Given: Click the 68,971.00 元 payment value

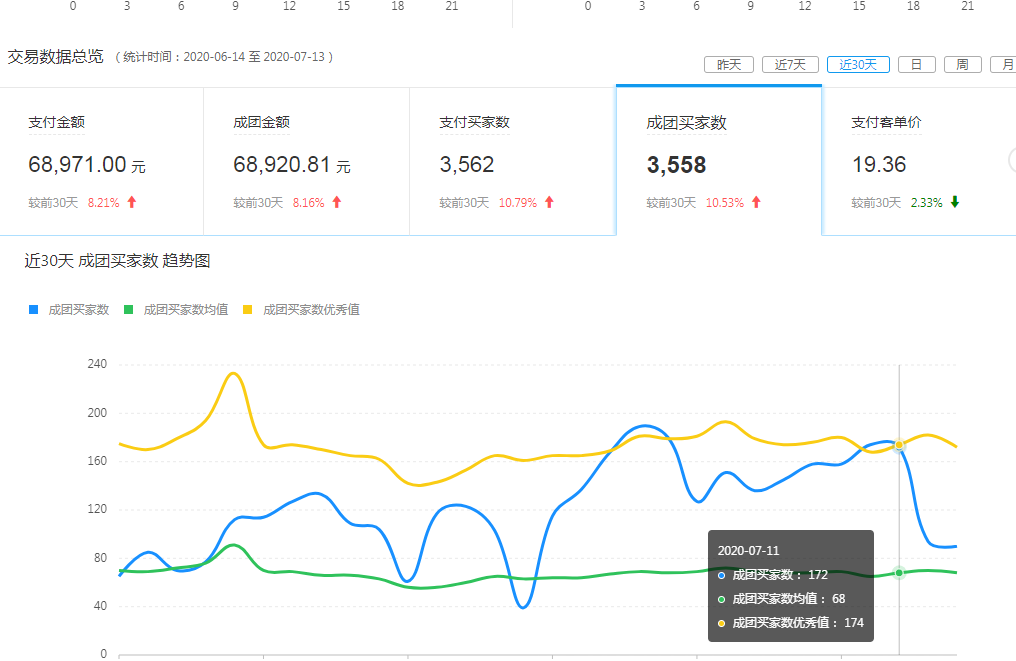Looking at the screenshot, I should point(87,165).
